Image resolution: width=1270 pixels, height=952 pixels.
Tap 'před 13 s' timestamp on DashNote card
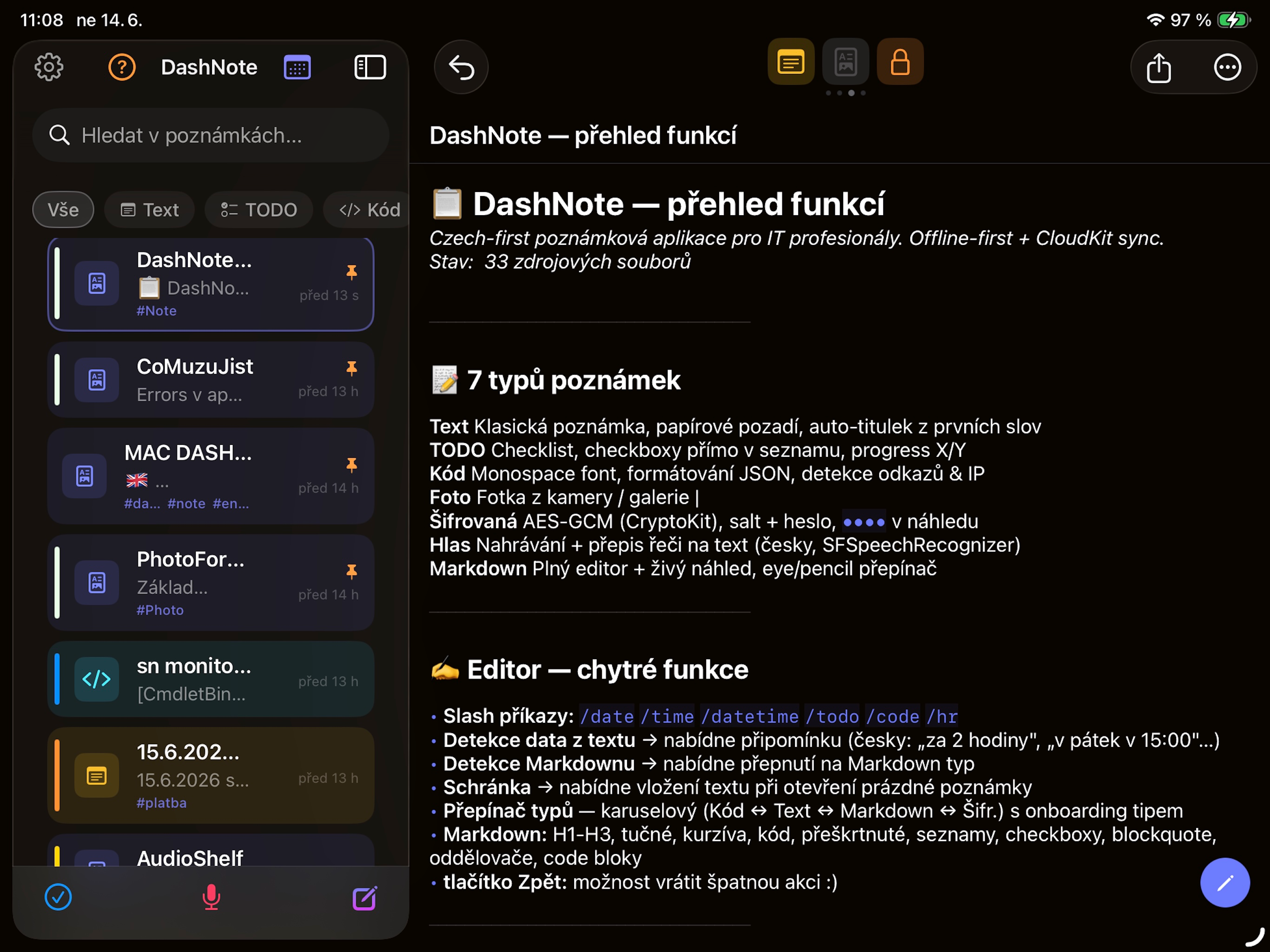click(329, 295)
